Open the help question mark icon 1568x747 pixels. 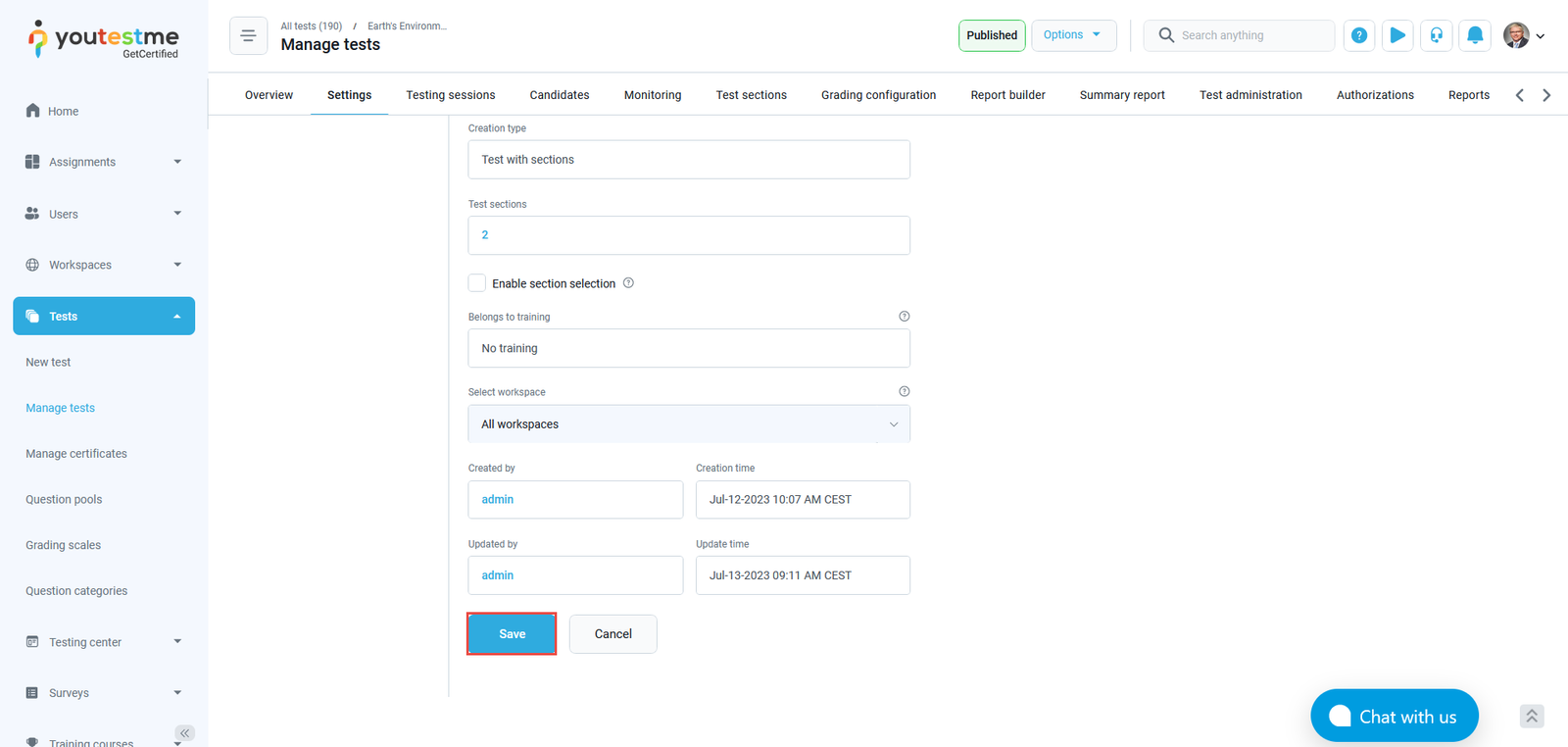[x=1358, y=35]
